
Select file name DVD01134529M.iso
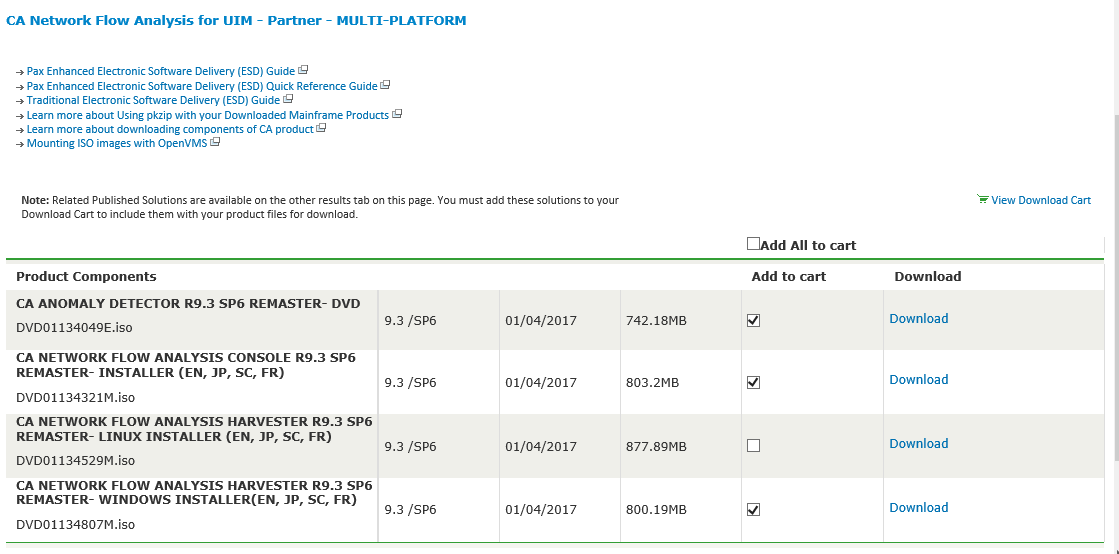pyautogui.click(x=76, y=460)
